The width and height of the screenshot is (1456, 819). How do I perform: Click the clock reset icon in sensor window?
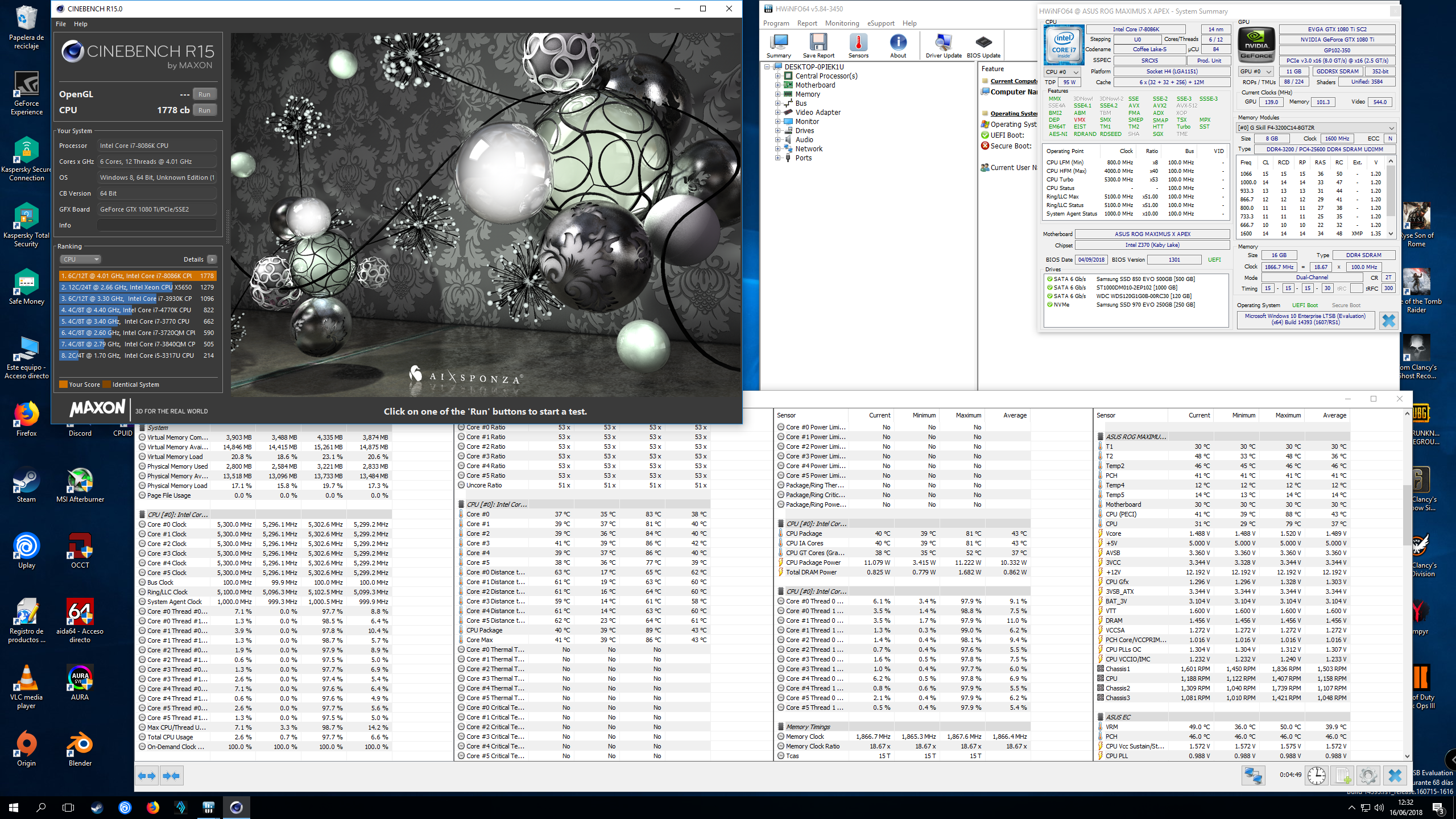click(x=1316, y=775)
